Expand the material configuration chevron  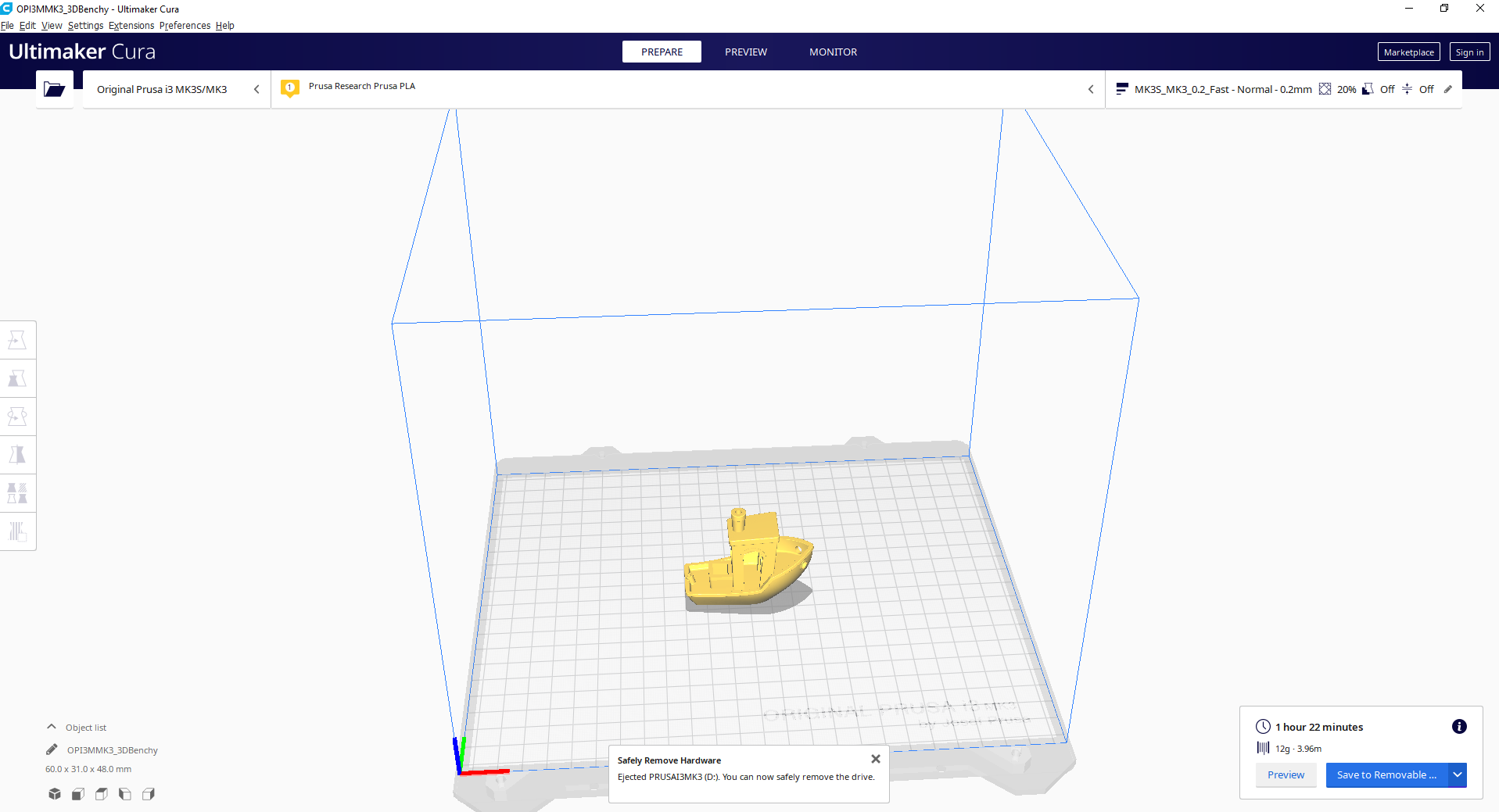(x=1091, y=89)
